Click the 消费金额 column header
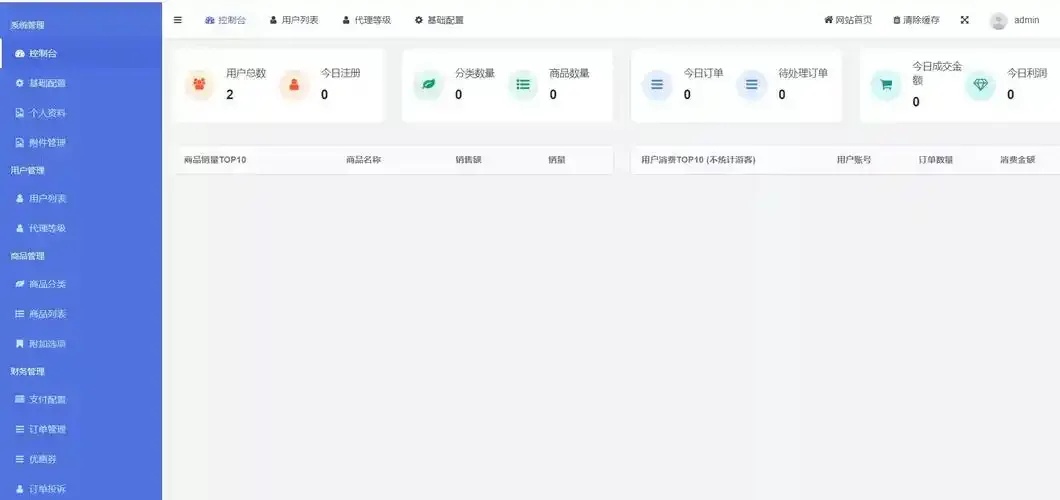The image size is (1060, 500). [1017, 160]
